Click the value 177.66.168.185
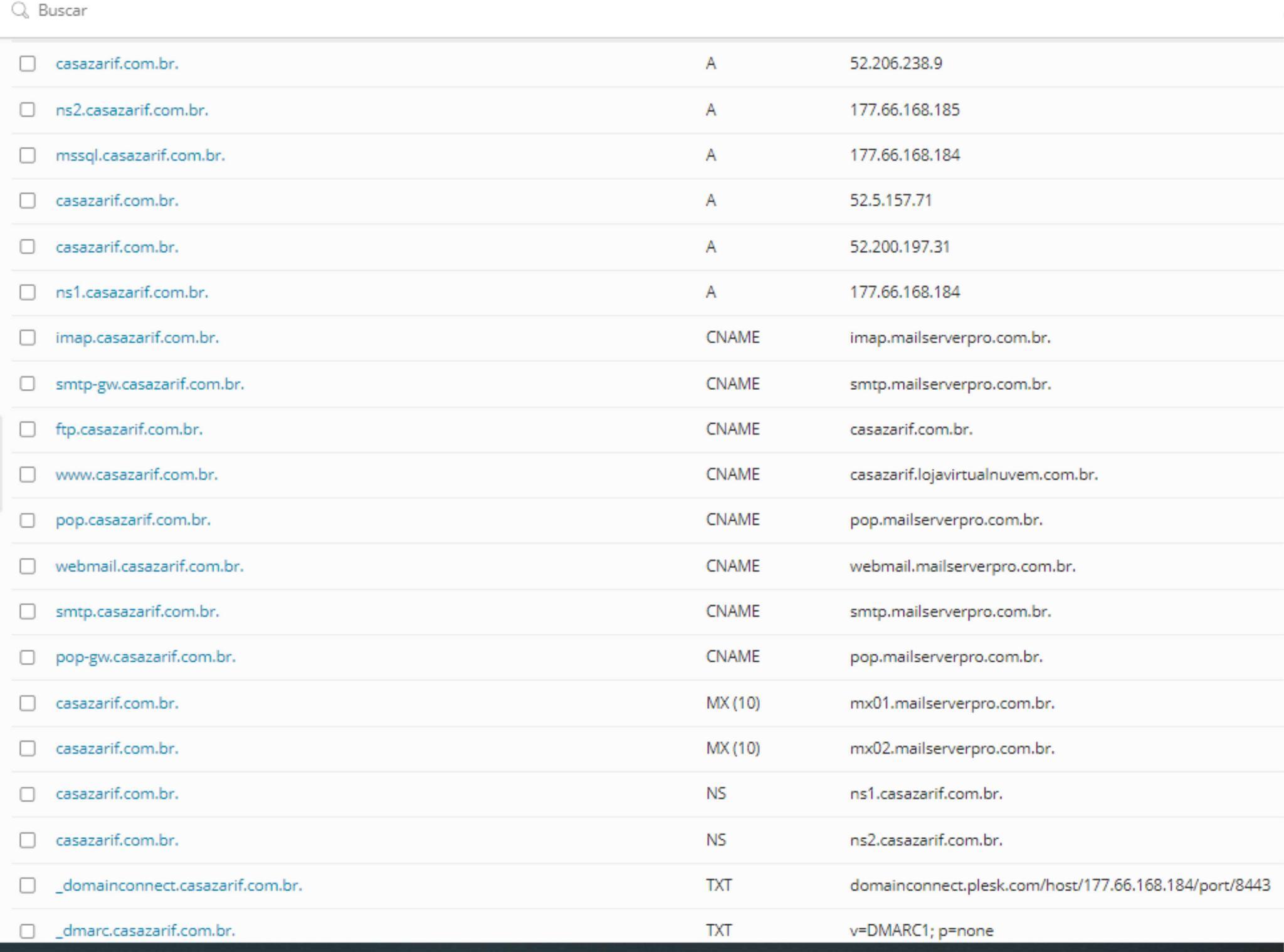 click(905, 110)
